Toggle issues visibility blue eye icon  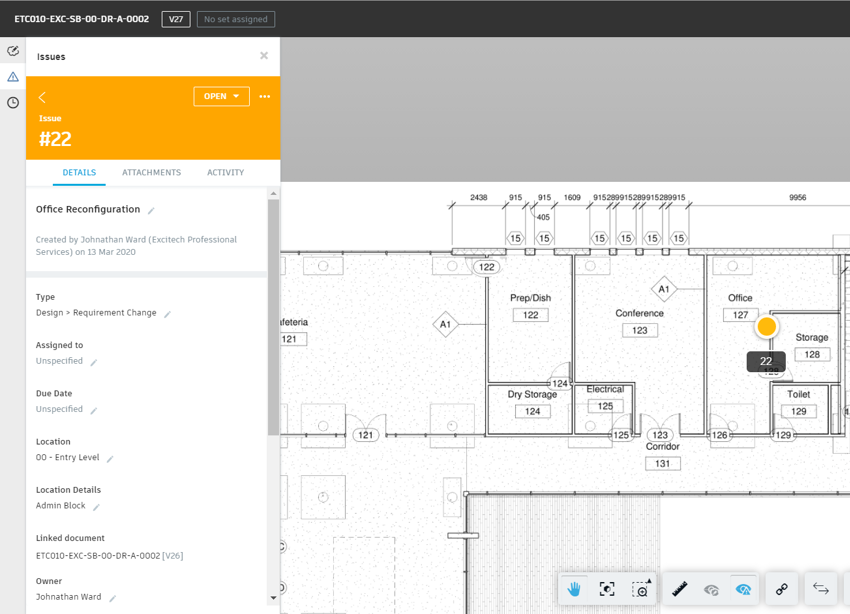pyautogui.click(x=743, y=589)
